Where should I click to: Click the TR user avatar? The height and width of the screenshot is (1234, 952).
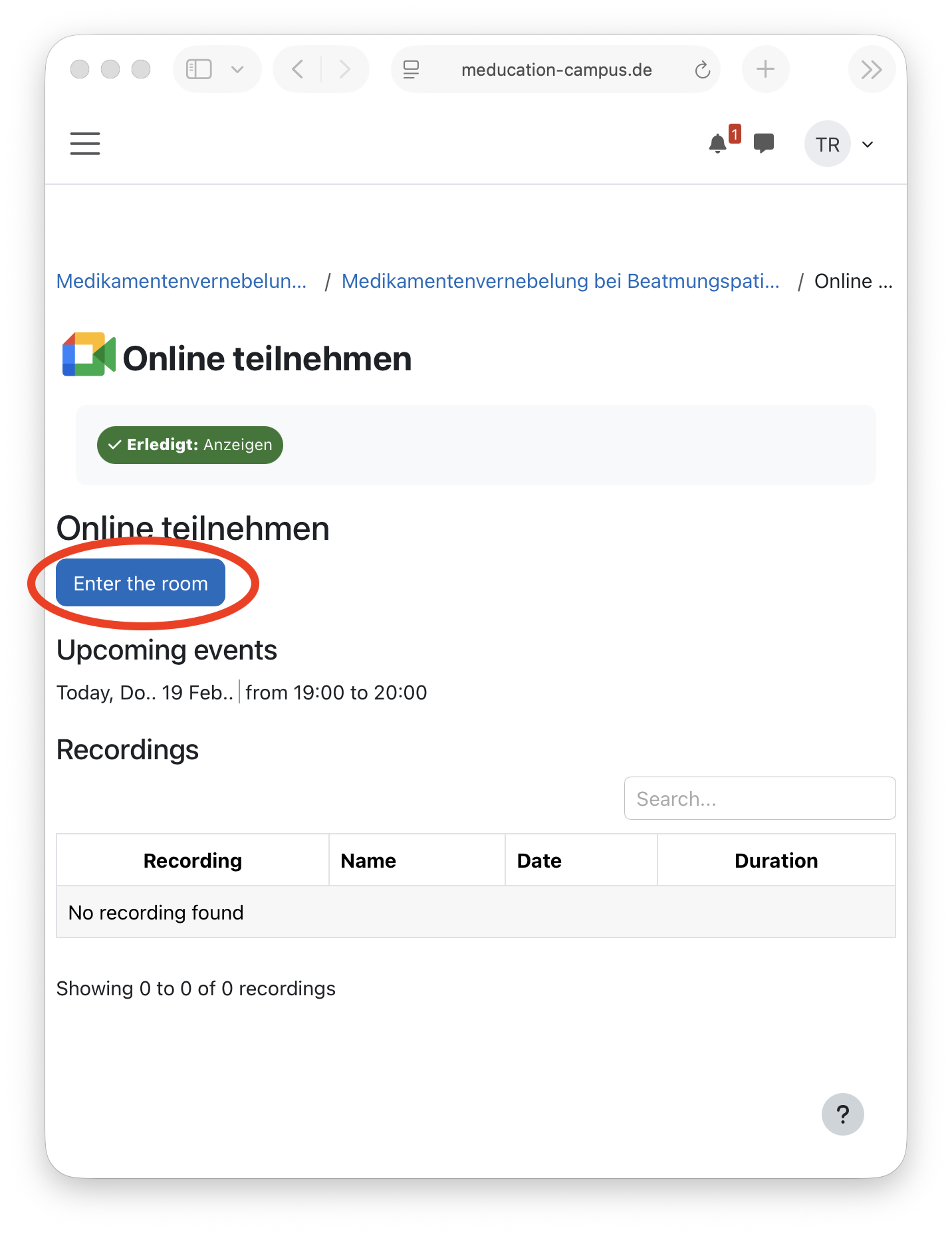click(x=827, y=144)
